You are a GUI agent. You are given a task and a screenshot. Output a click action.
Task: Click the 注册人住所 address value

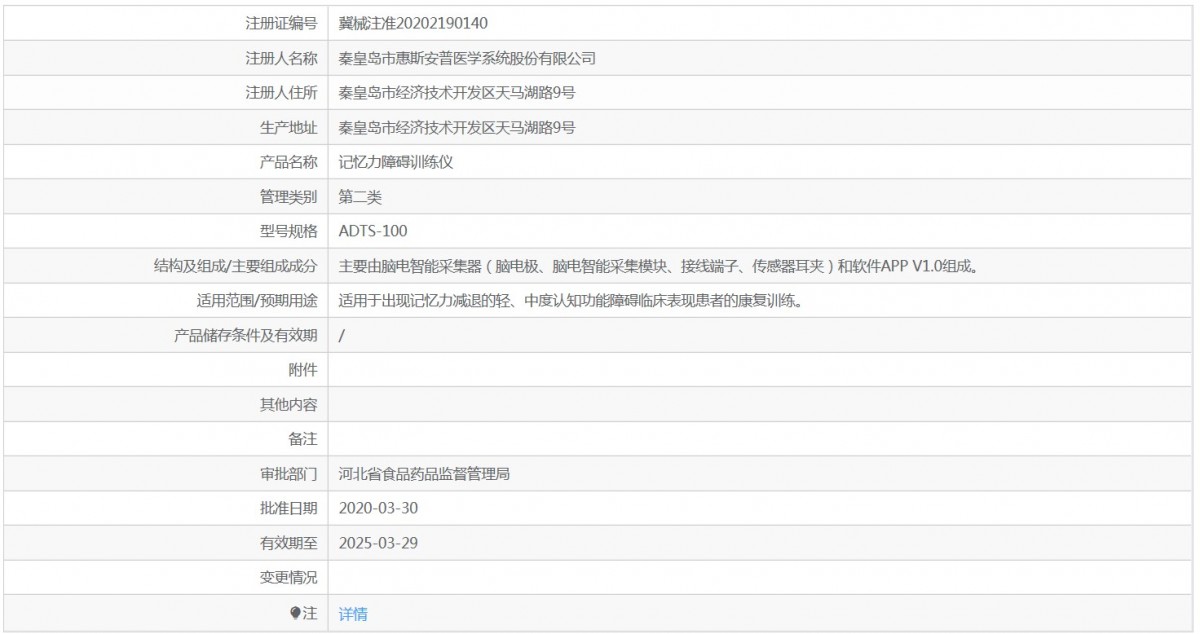coord(457,93)
